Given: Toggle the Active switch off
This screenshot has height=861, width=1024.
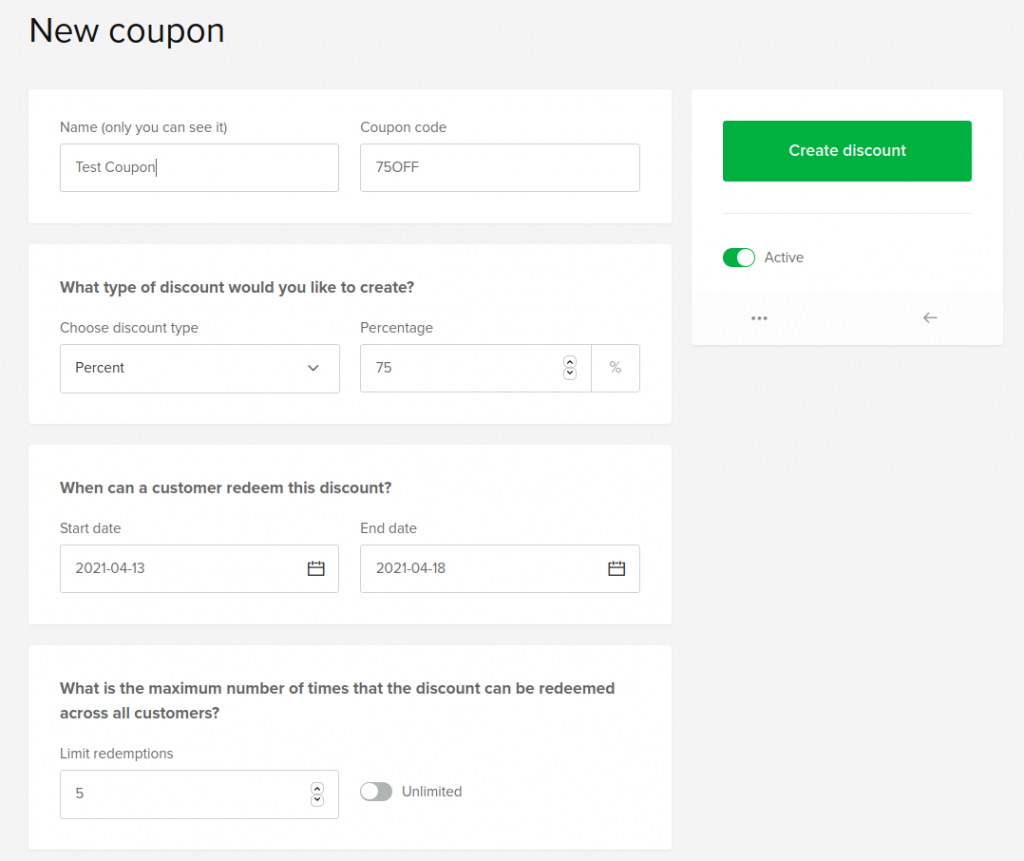Looking at the screenshot, I should 739,258.
